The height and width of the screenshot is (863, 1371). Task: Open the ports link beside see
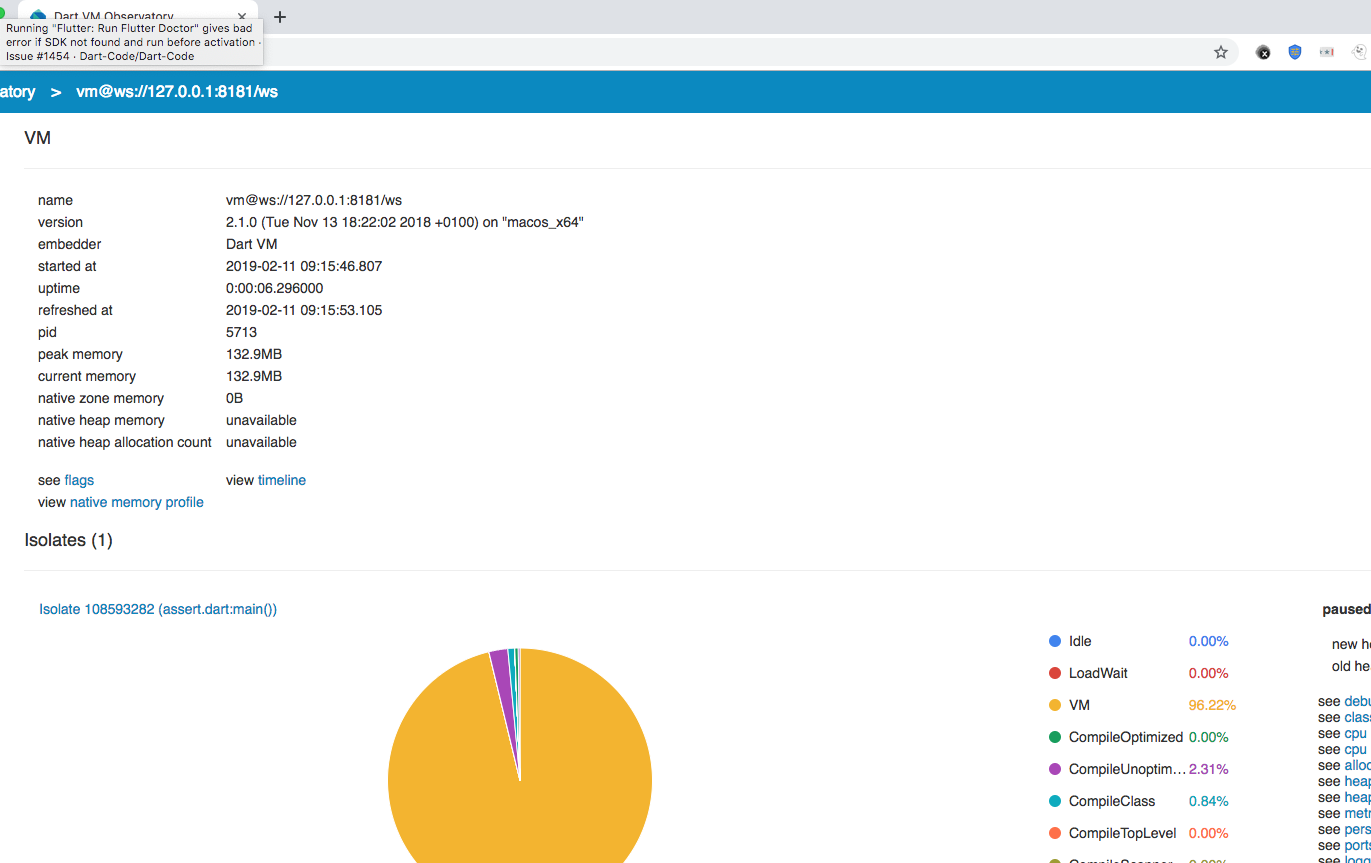pos(1357,845)
